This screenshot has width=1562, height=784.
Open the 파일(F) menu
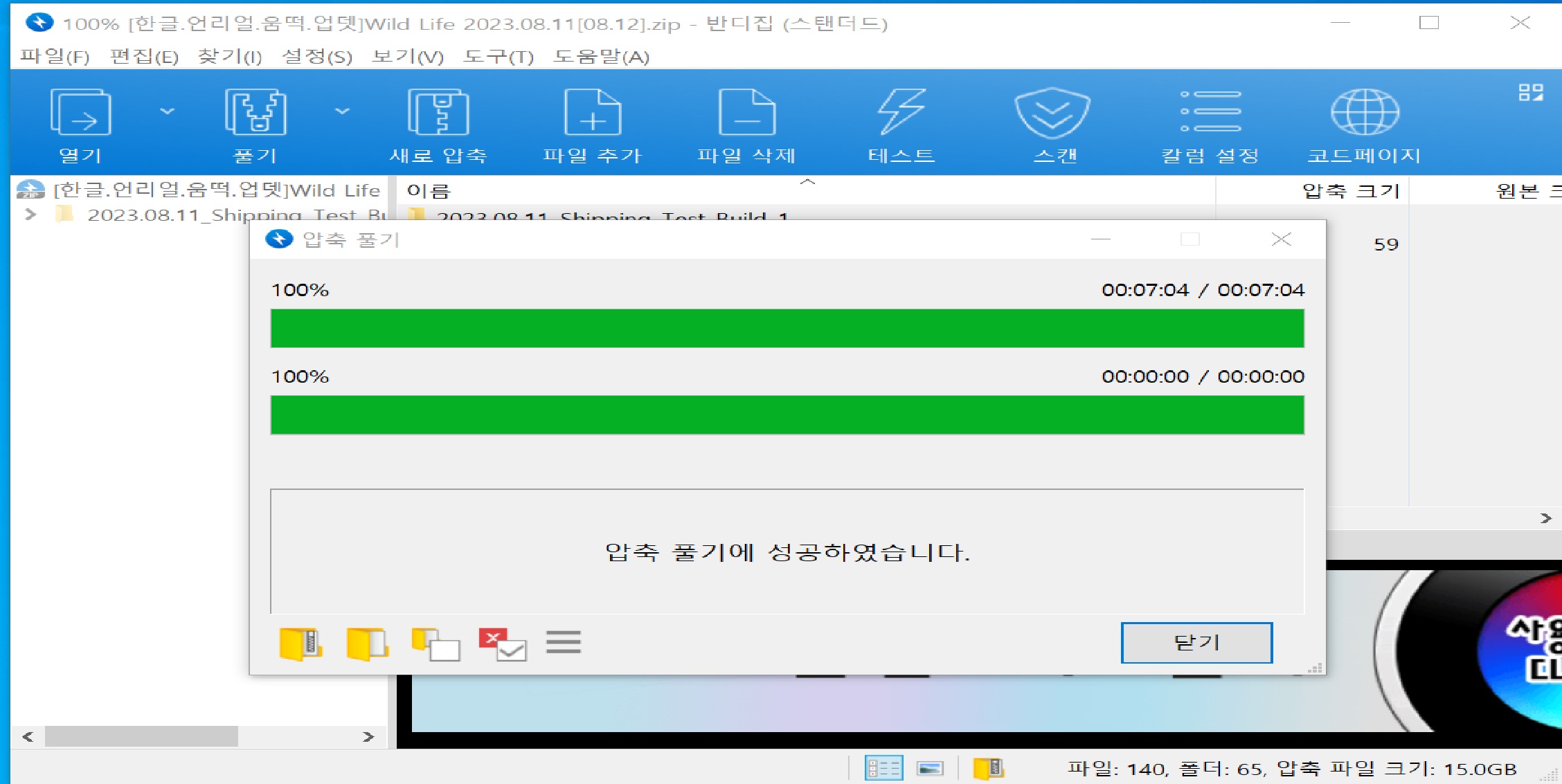point(55,57)
